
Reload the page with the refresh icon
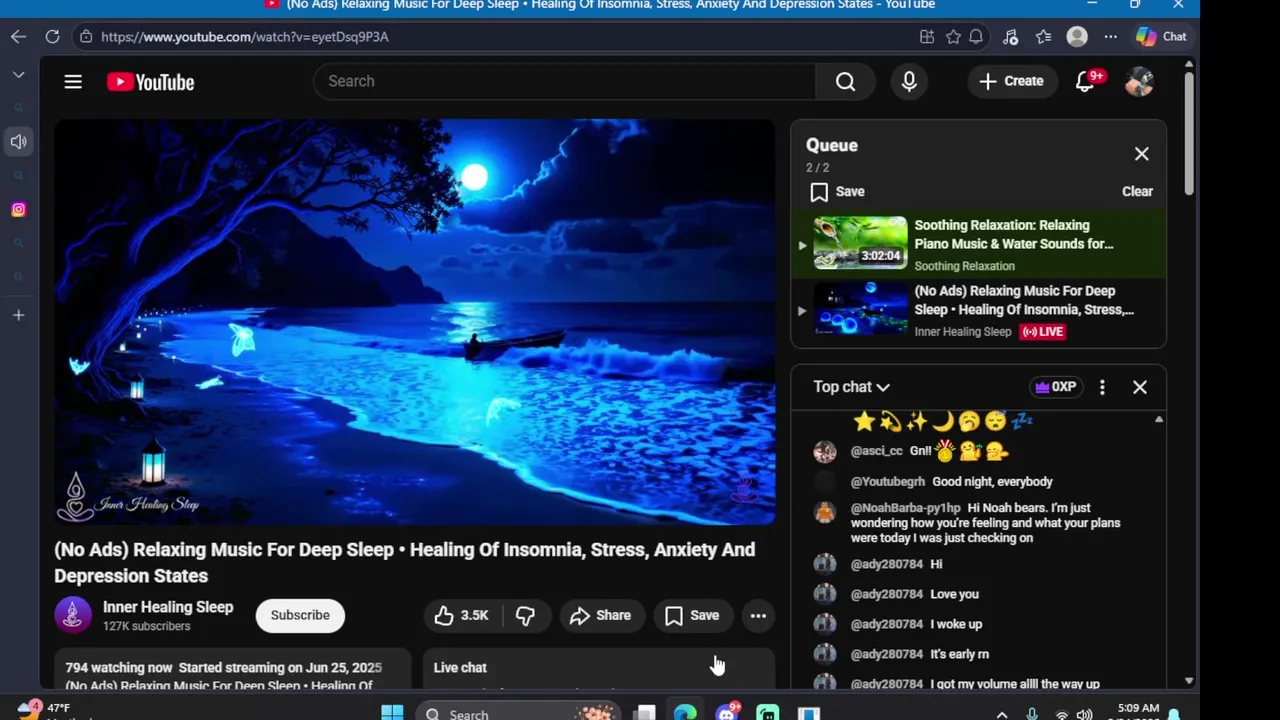click(52, 36)
